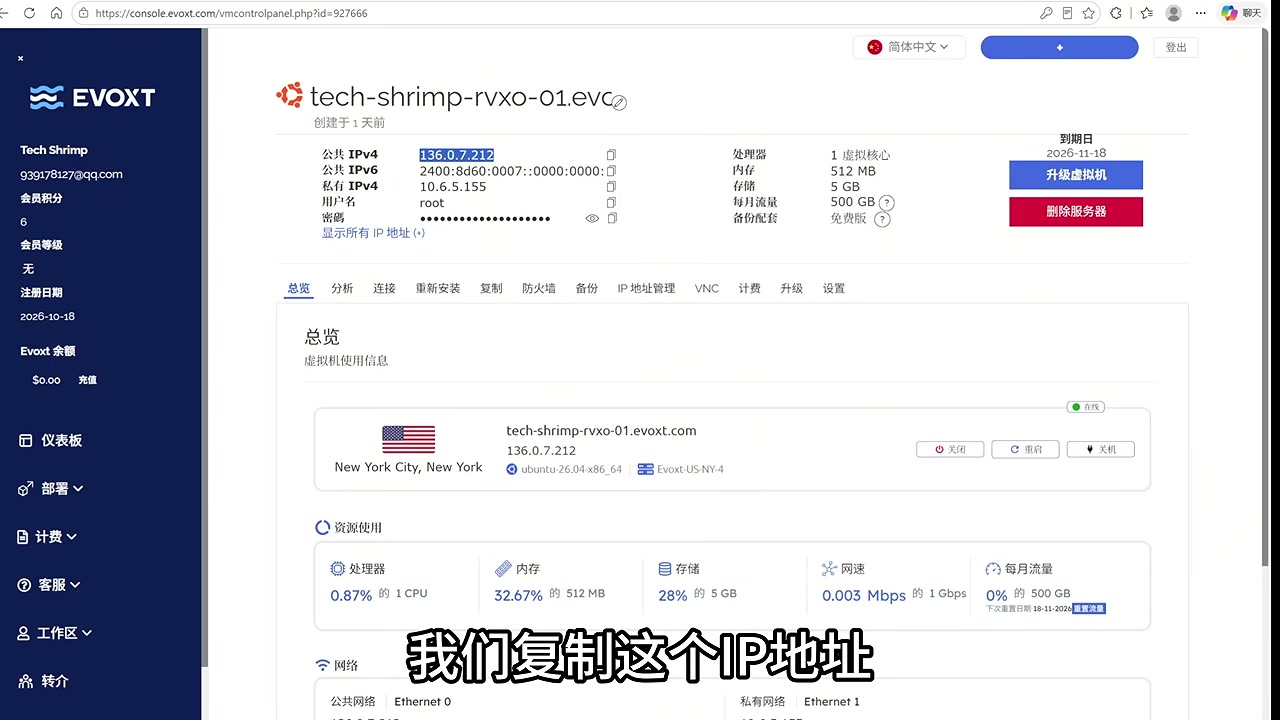Open the VNC tab
The height and width of the screenshot is (720, 1280).
707,288
